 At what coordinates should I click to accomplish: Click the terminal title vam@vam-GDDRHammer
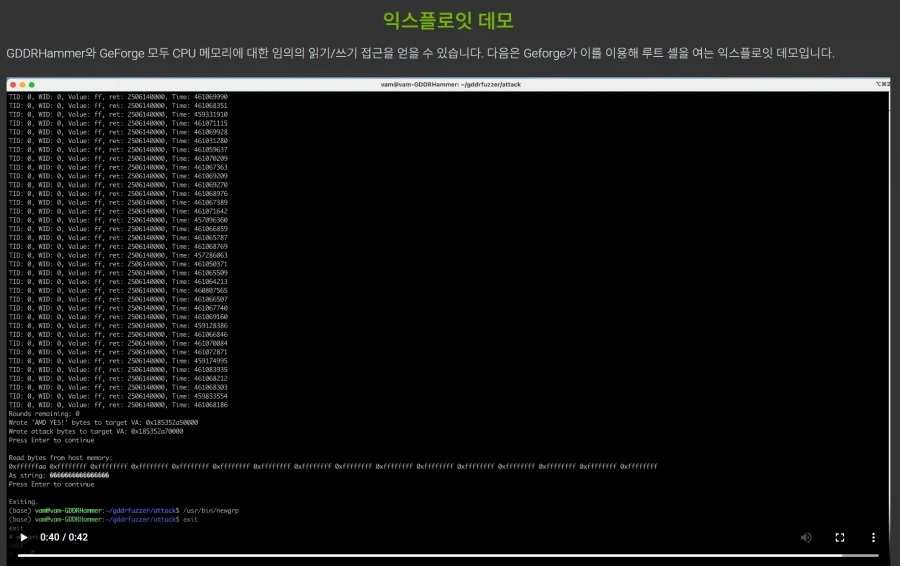point(451,84)
